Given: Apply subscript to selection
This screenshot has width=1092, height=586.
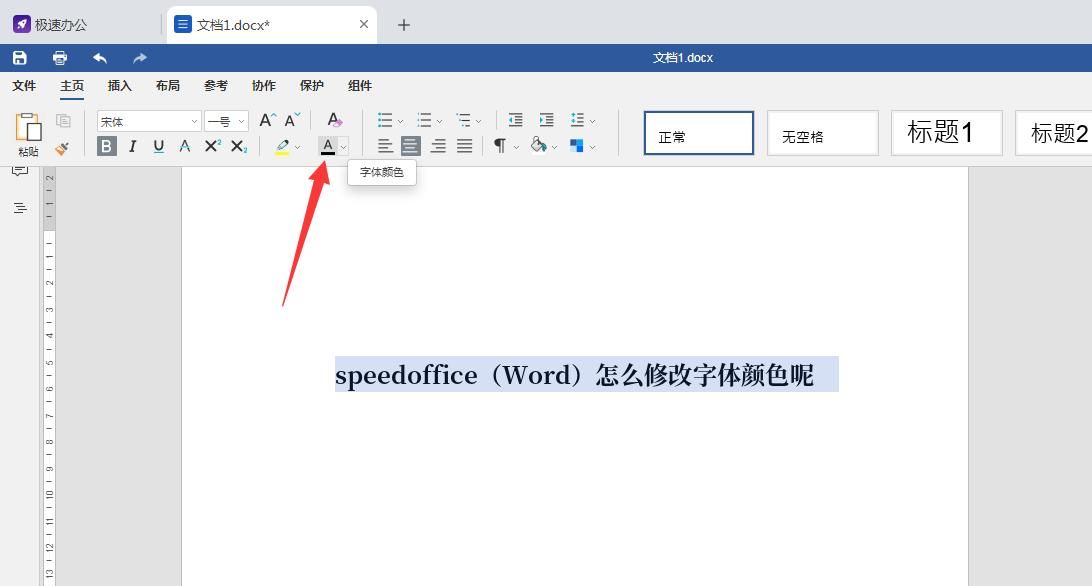Looking at the screenshot, I should [236, 146].
